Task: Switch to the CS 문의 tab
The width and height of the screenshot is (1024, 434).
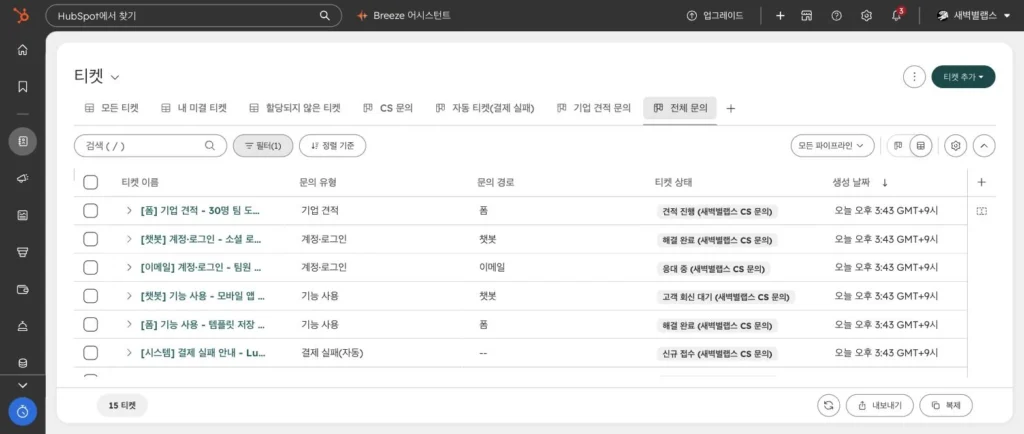Action: click(x=388, y=108)
